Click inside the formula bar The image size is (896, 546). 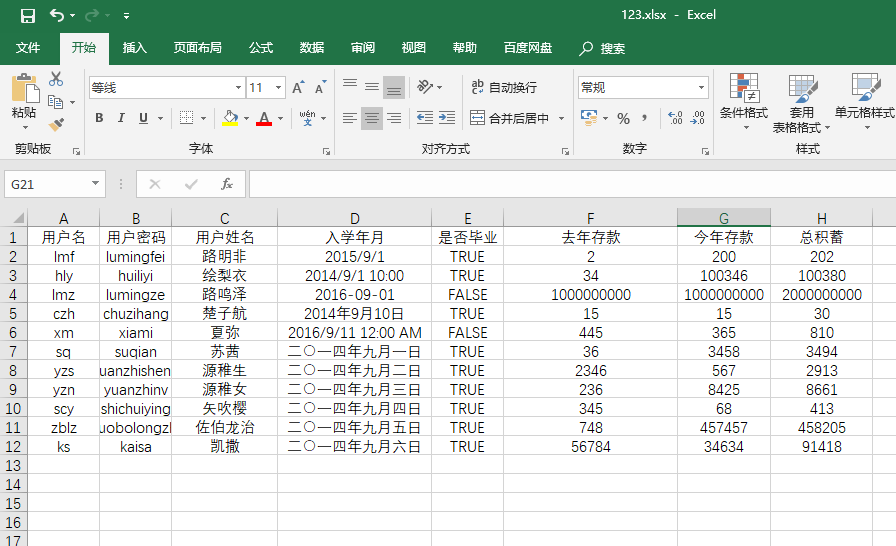571,184
